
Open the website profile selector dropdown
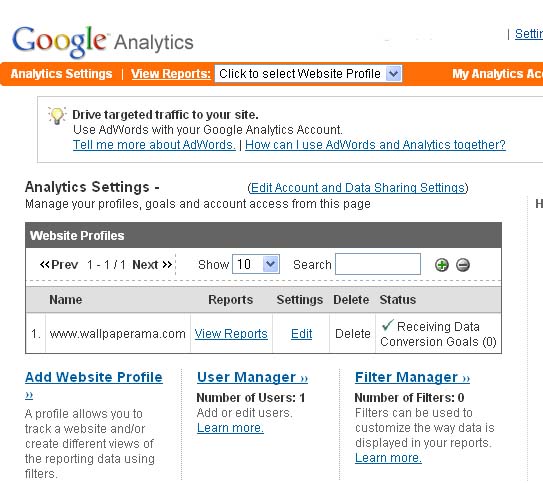point(308,74)
